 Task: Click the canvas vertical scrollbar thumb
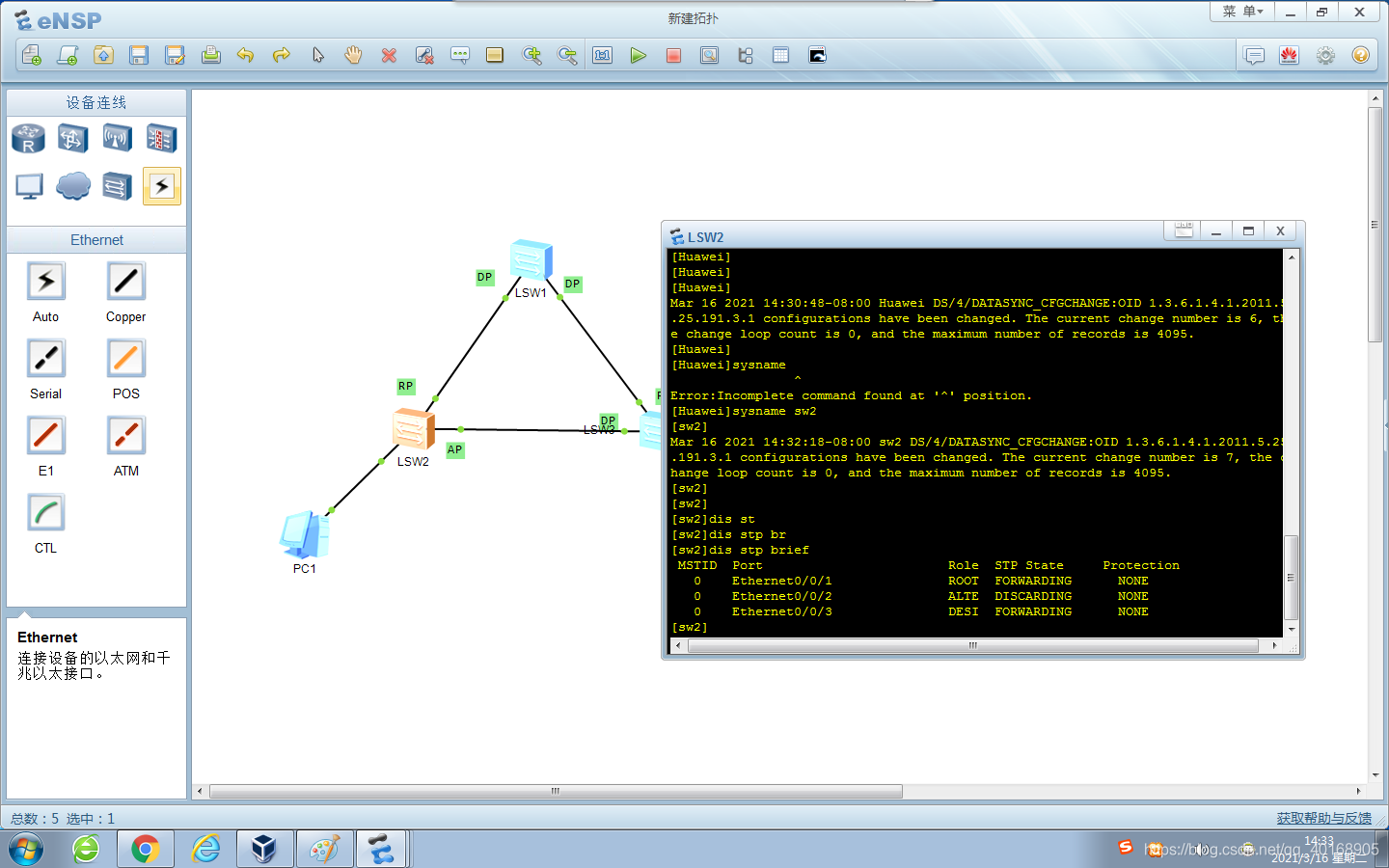(1375, 224)
